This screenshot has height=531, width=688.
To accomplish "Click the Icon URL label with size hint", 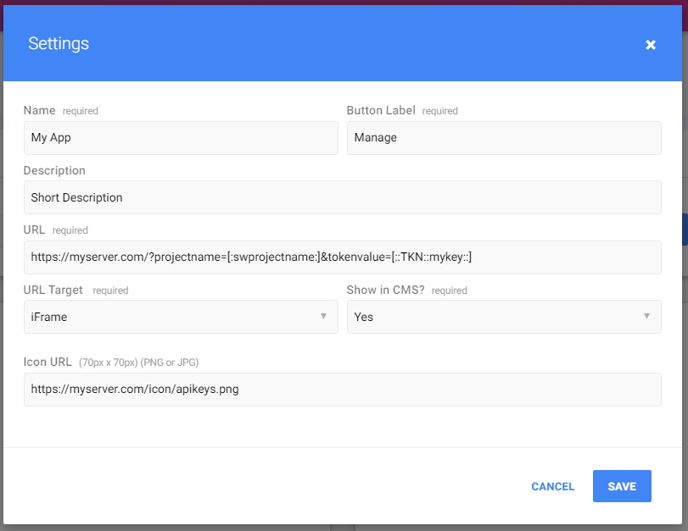I will click(111, 362).
